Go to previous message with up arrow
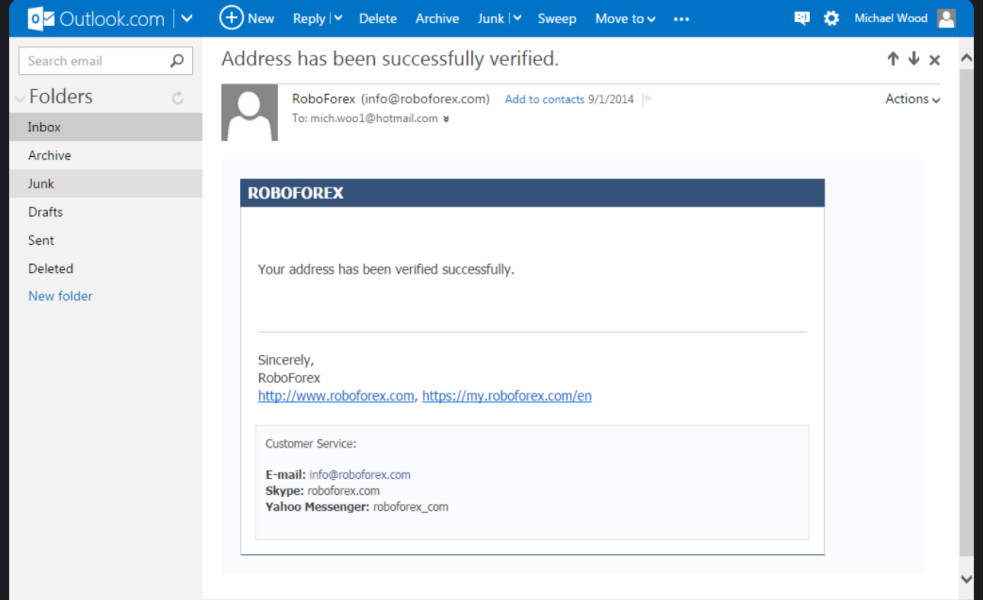983x600 pixels. [893, 59]
